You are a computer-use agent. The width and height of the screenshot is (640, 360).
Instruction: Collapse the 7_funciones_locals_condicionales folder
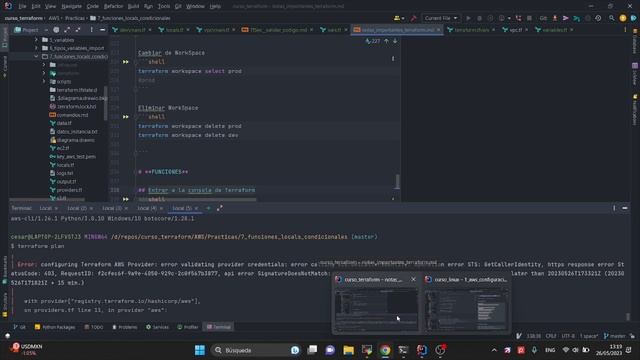[36, 56]
